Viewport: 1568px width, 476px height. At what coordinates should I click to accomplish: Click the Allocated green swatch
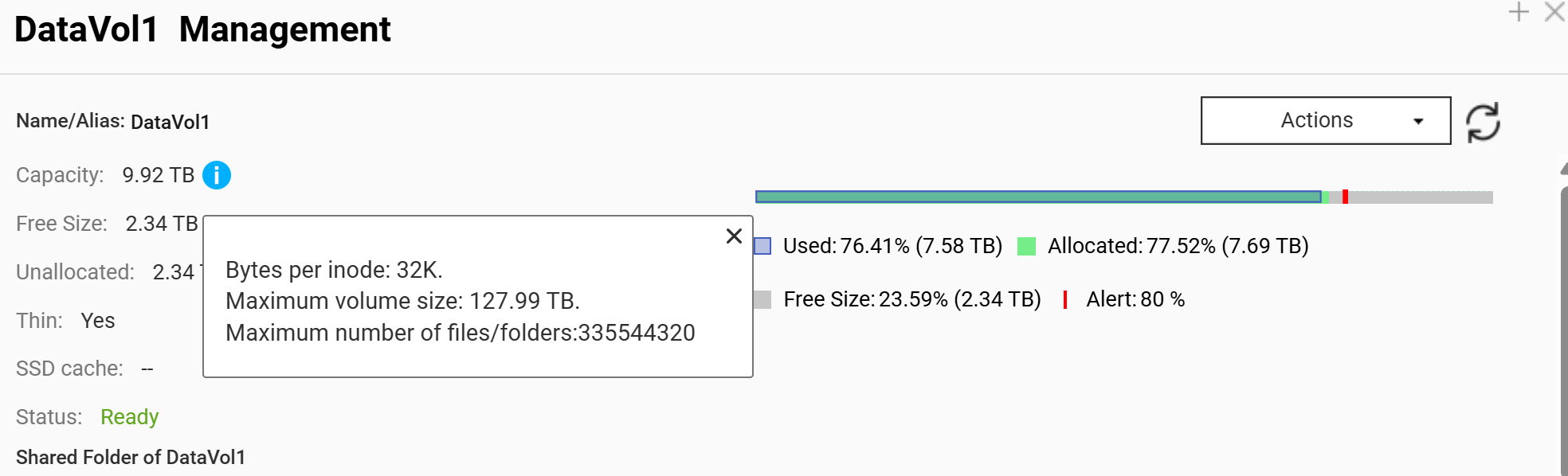click(1026, 246)
